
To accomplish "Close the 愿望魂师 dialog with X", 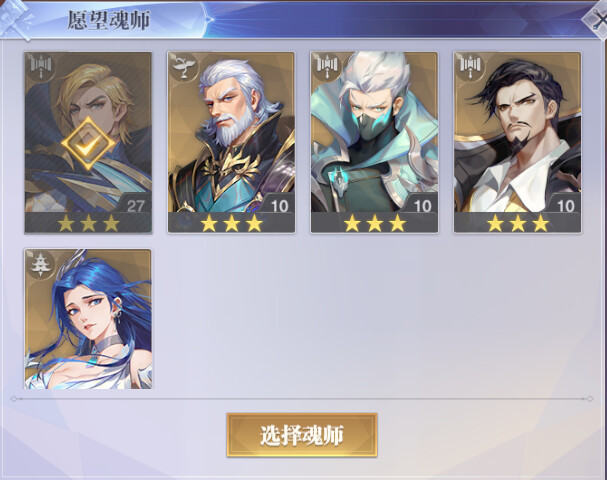I will (596, 21).
